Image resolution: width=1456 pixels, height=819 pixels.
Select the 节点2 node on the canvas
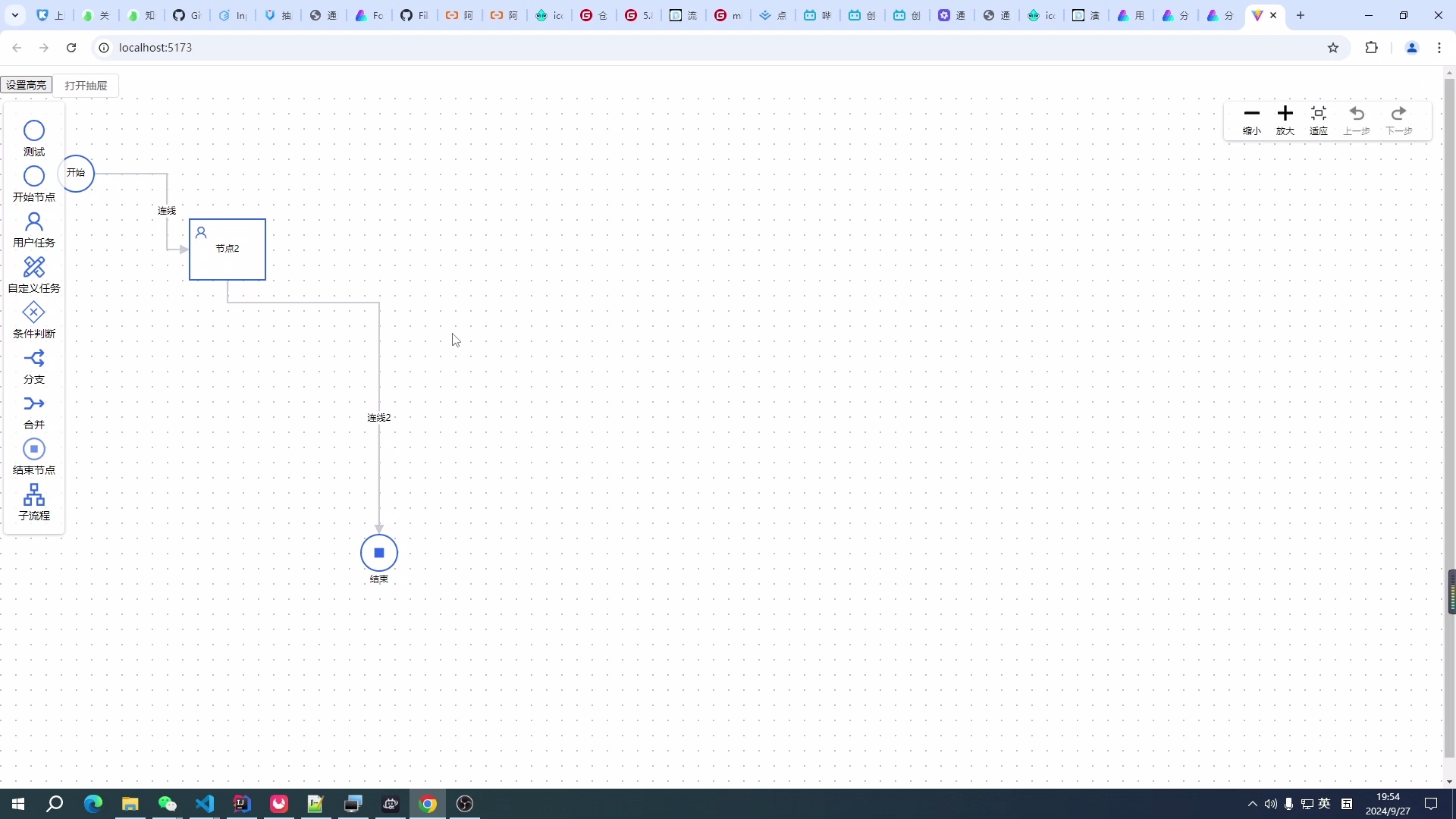(227, 249)
